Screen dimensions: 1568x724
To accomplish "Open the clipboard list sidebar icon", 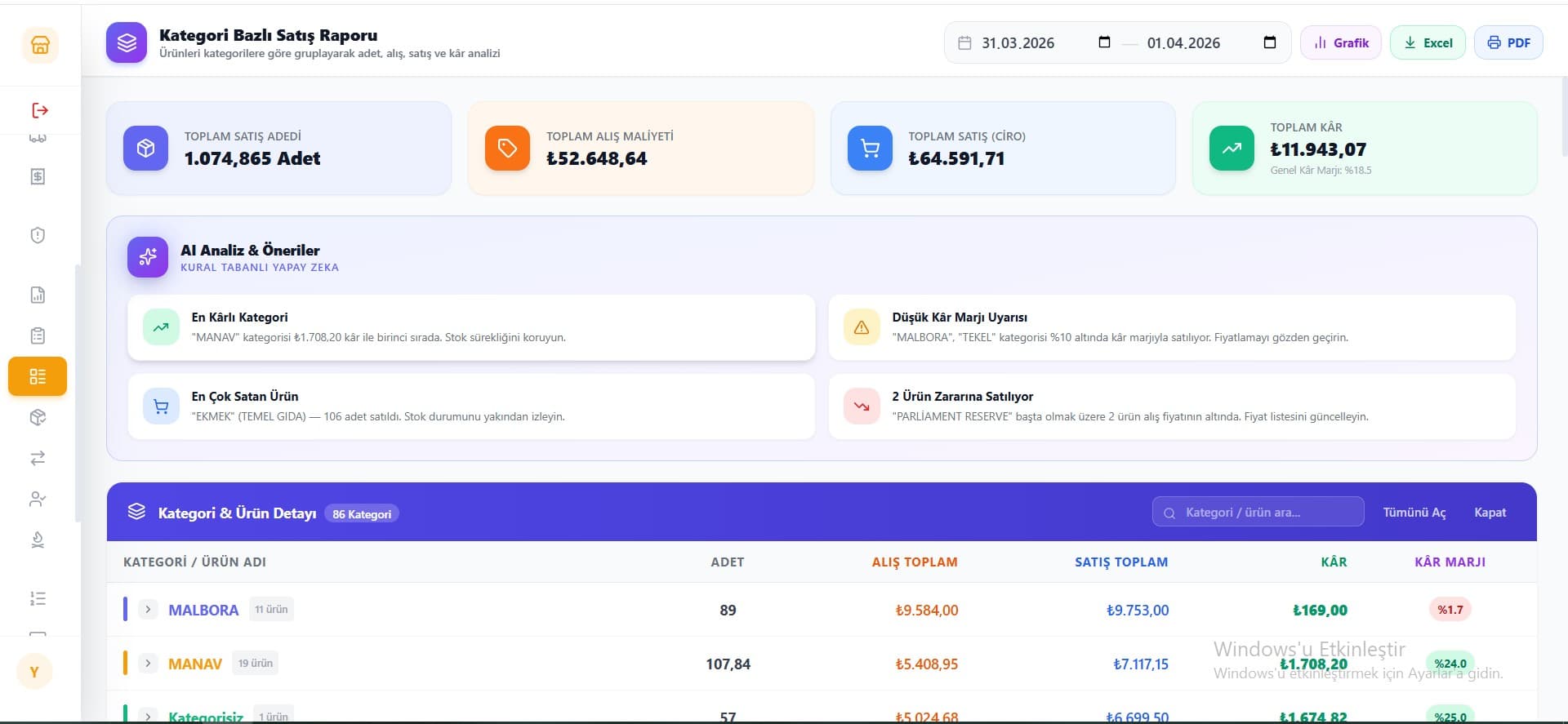I will tap(38, 335).
